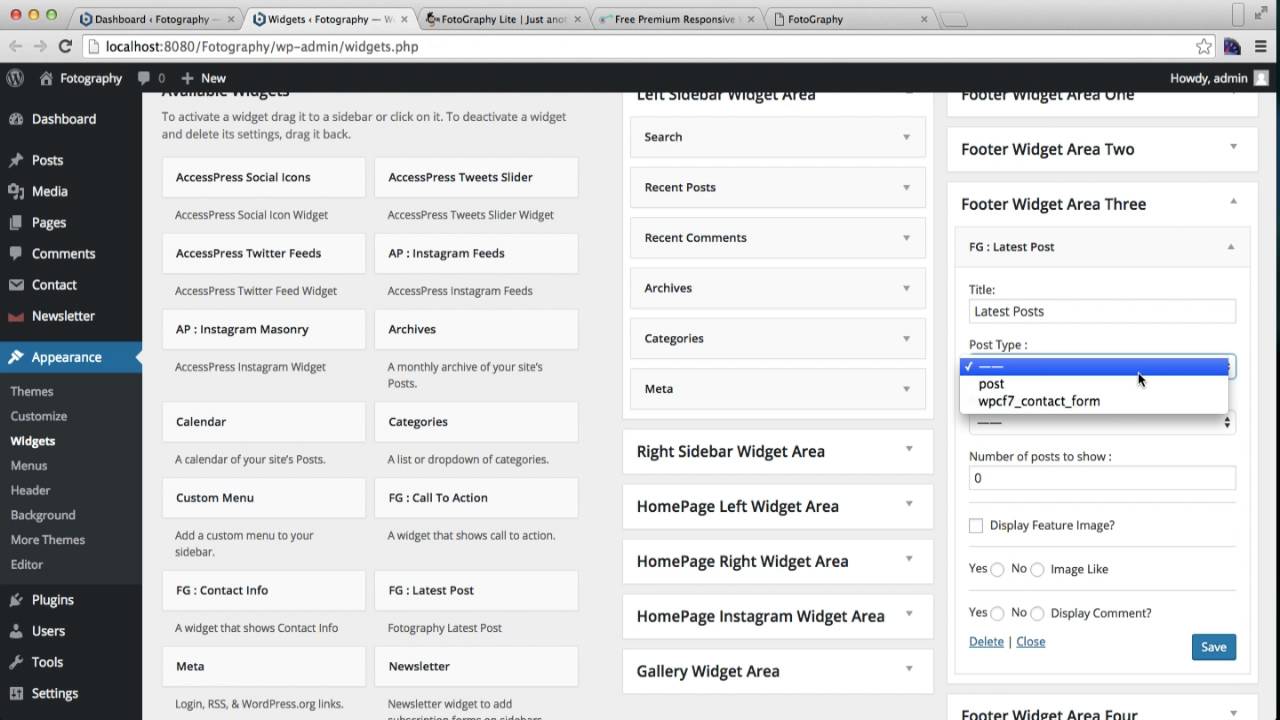Select Yes radio for Display Comment

click(997, 613)
